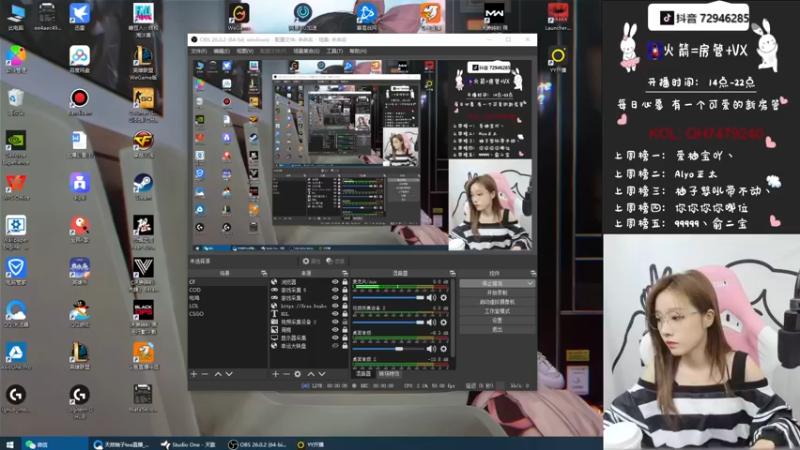Pop out the Controls (控件) dock
Viewport: 800px width, 450px height.
[533, 273]
